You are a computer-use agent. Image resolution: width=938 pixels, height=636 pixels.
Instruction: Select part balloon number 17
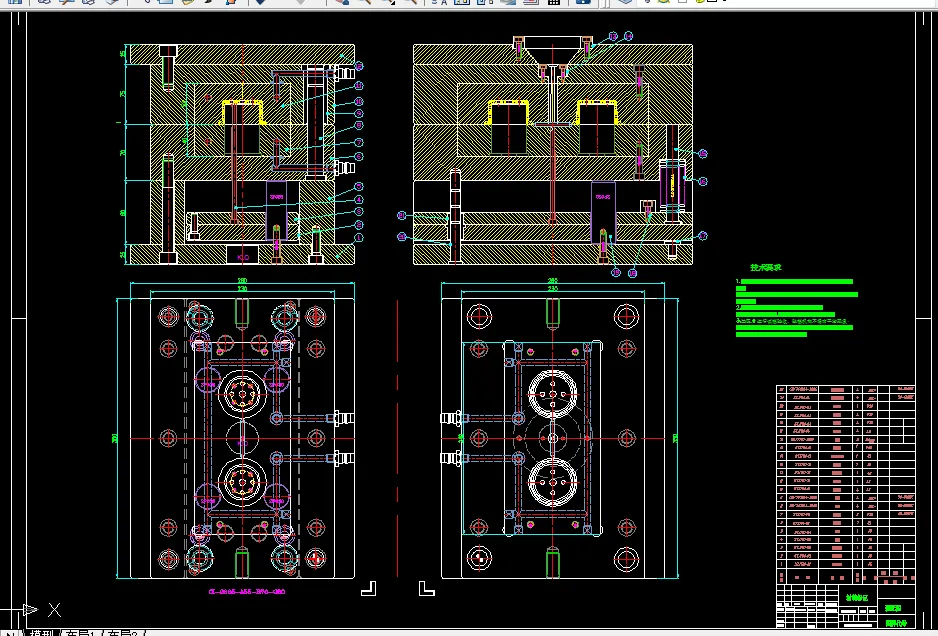[x=703, y=236]
